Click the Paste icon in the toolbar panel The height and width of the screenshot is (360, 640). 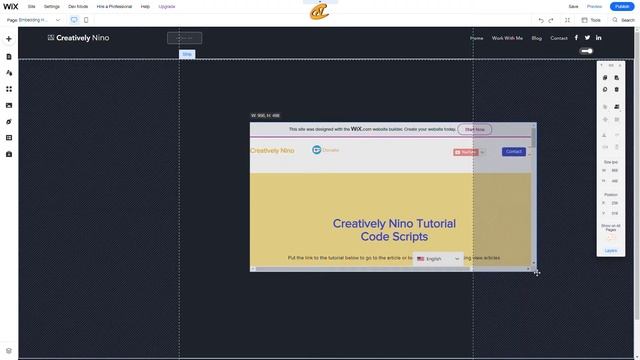[x=617, y=78]
